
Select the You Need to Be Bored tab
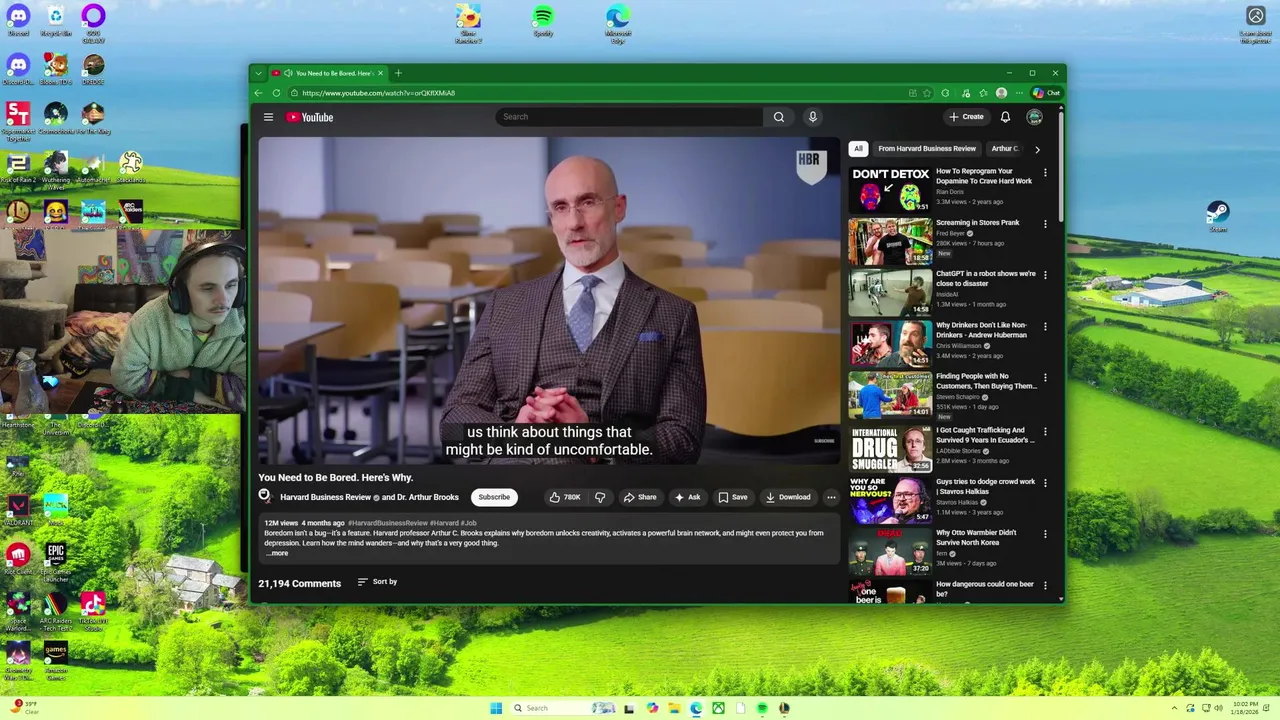[328, 73]
